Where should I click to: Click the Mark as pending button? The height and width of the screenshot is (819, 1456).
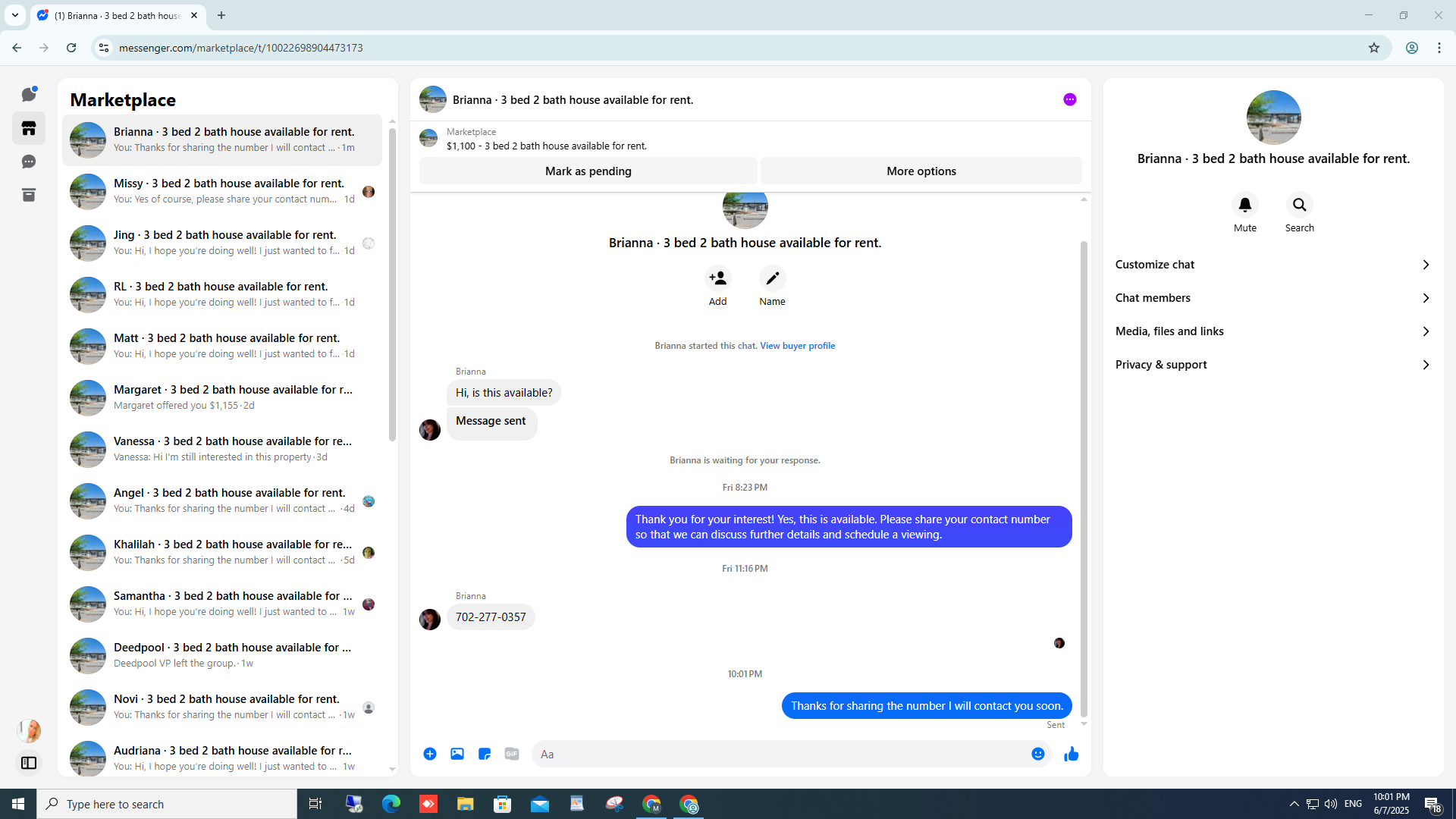(x=588, y=171)
